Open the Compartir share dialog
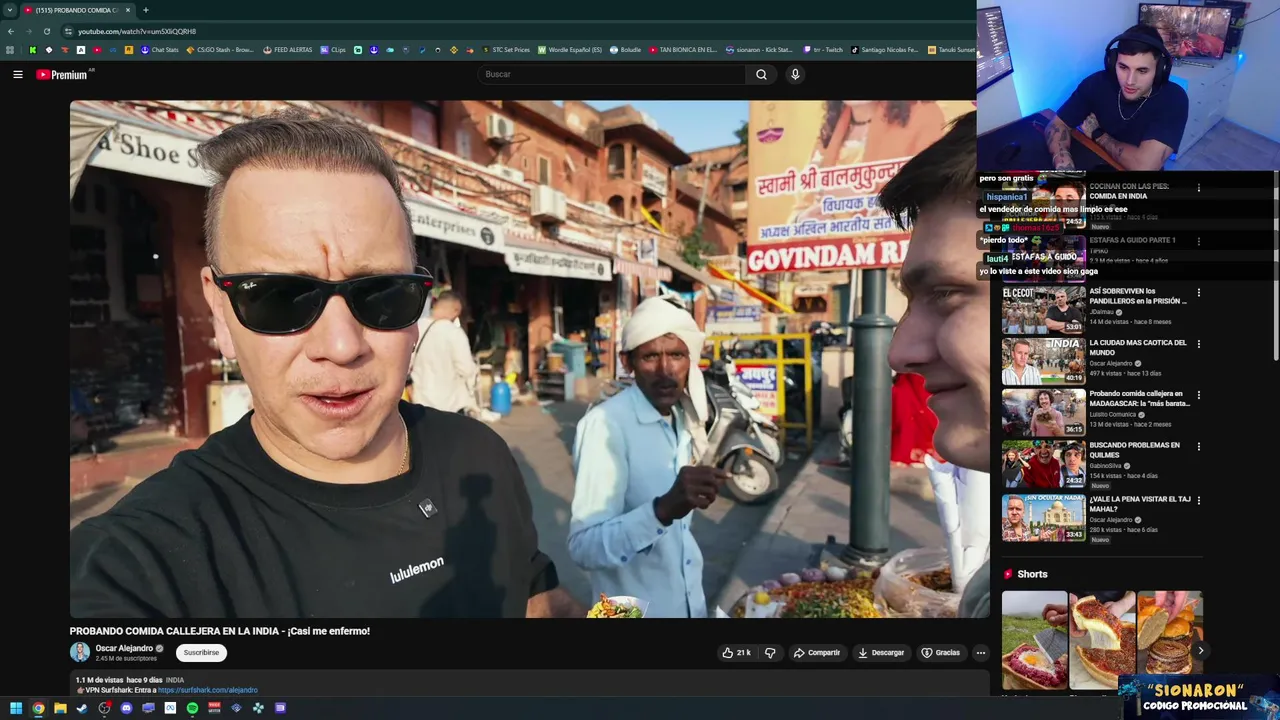Screen dimensions: 1280x720 (x=816, y=653)
